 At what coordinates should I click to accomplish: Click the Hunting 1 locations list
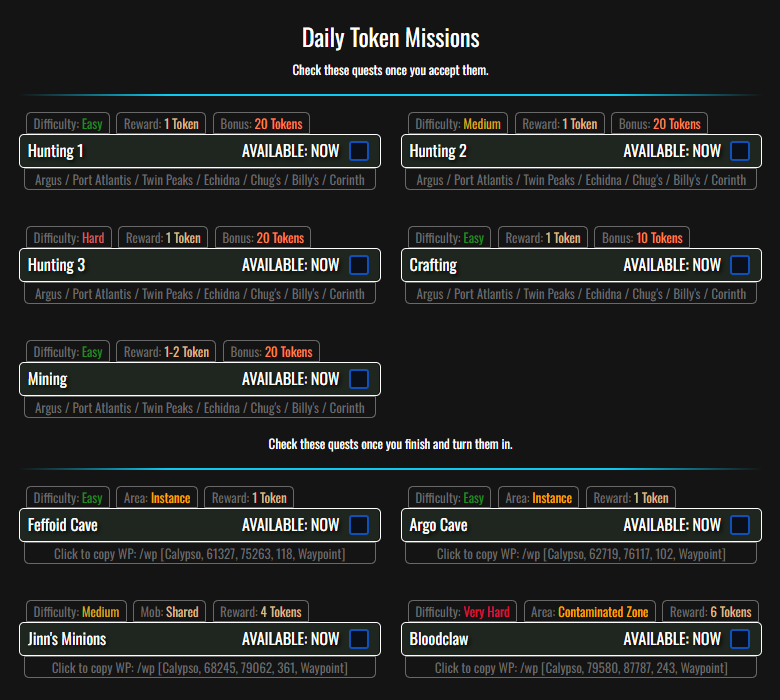click(x=200, y=180)
